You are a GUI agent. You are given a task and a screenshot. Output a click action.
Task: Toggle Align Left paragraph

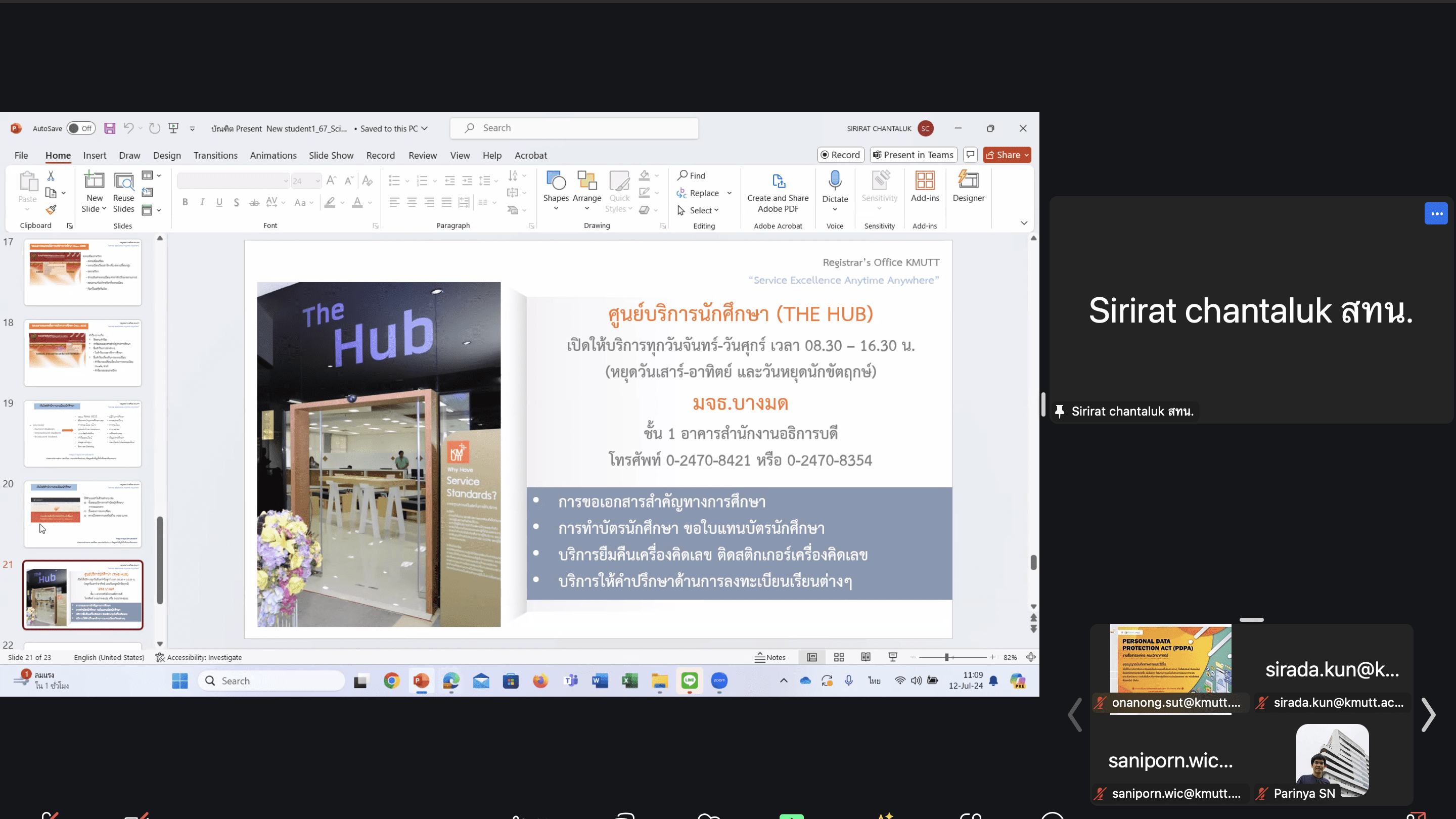point(394,202)
